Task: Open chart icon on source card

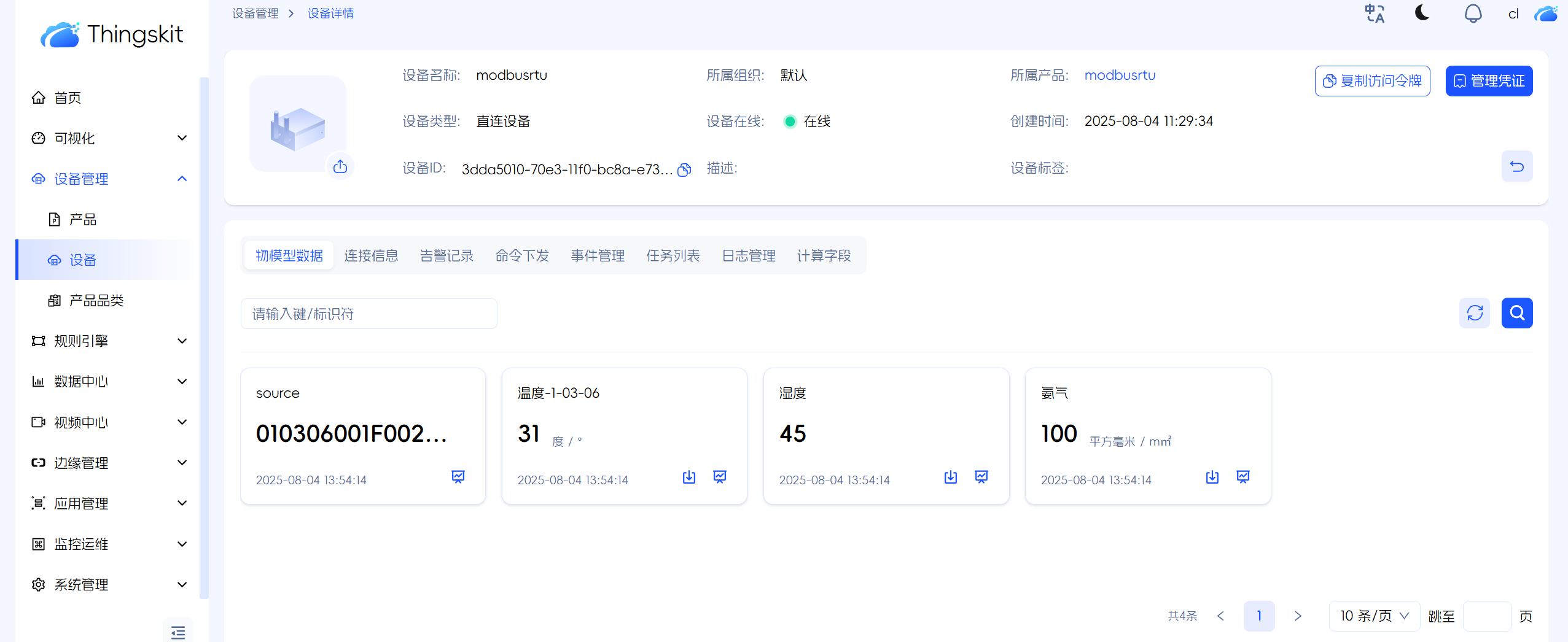Action: (x=458, y=477)
